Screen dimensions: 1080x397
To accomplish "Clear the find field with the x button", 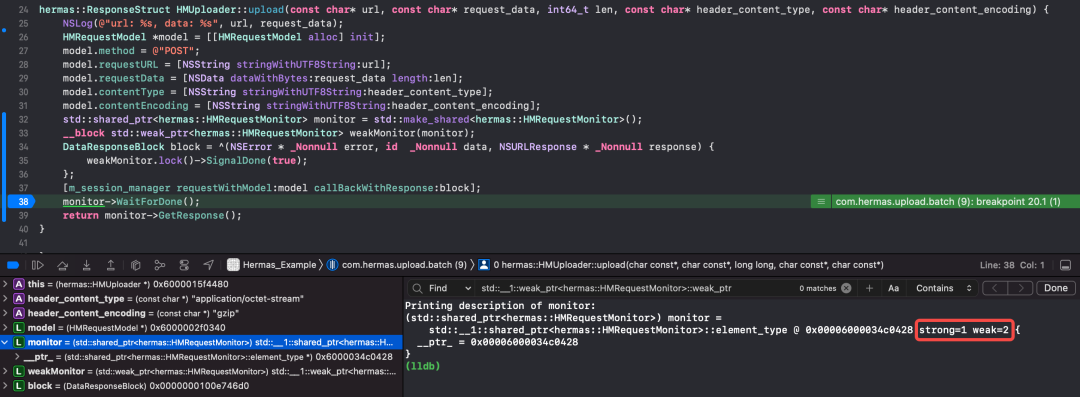I will pyautogui.click(x=846, y=288).
